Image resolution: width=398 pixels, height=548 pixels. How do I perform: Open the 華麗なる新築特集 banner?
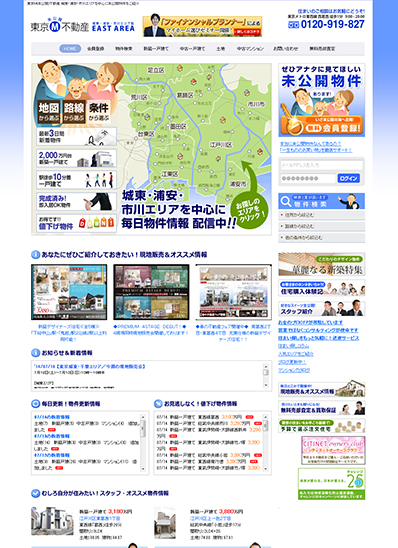pyautogui.click(x=321, y=264)
